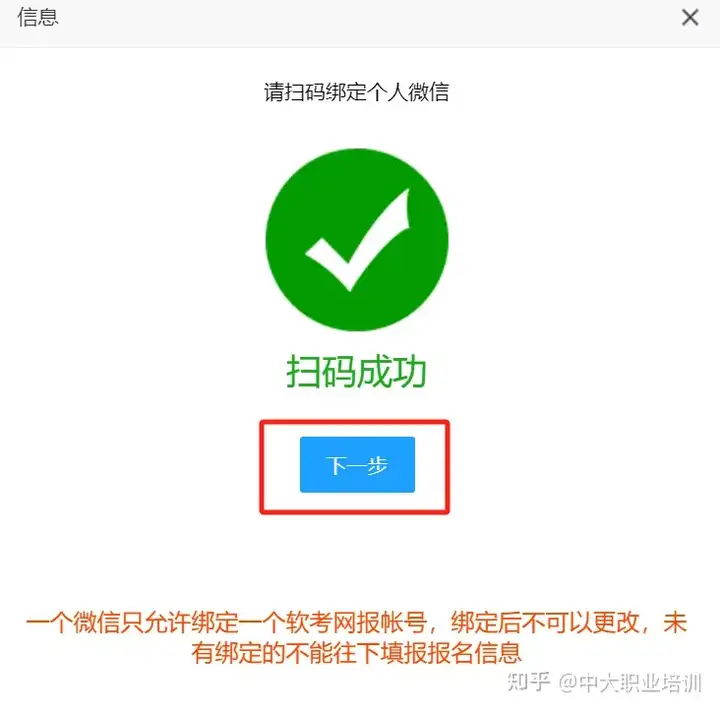Click the 成功 characters in green text
This screenshot has width=720, height=712.
pos(392,371)
